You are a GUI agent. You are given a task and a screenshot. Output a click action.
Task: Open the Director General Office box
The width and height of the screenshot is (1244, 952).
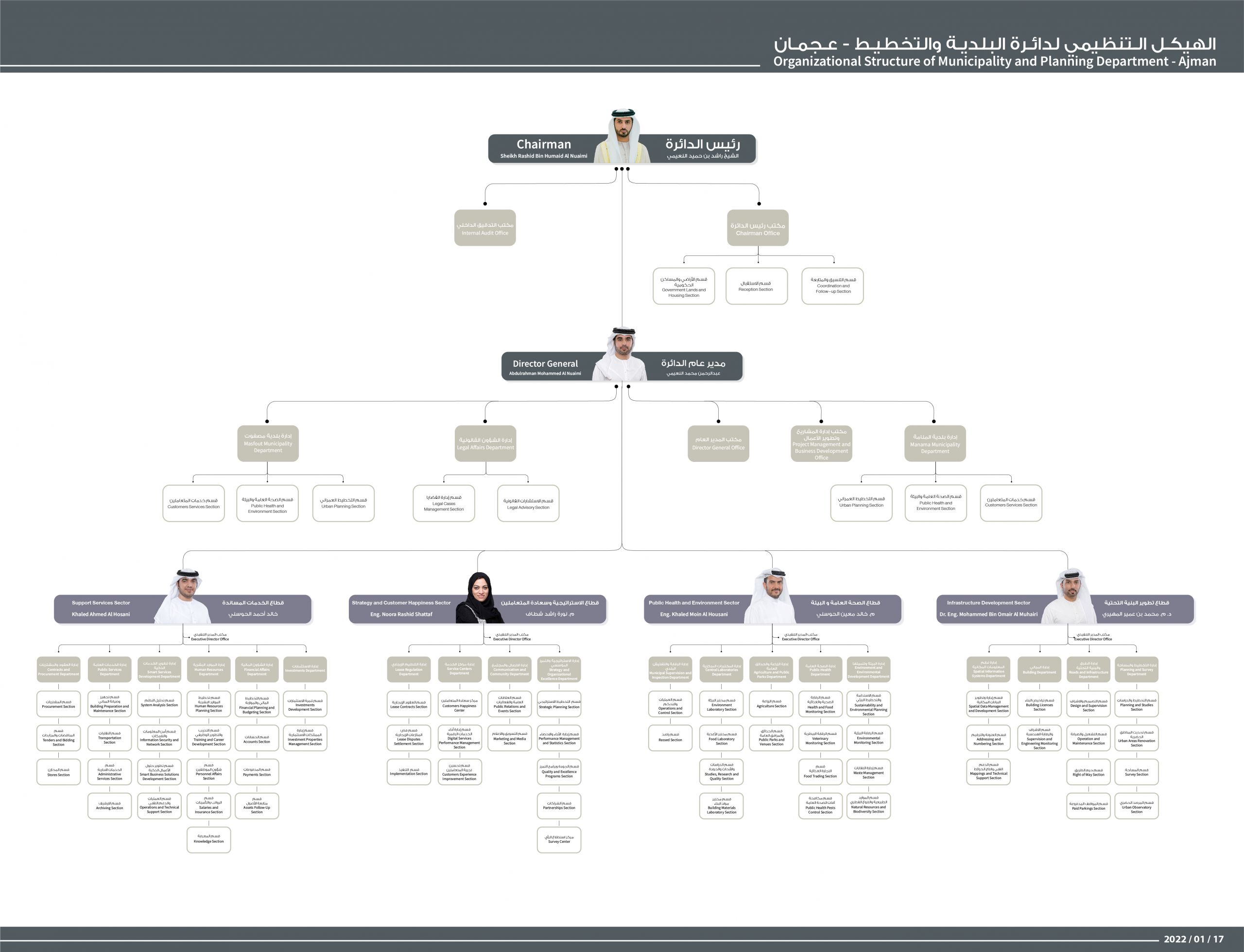(x=718, y=443)
